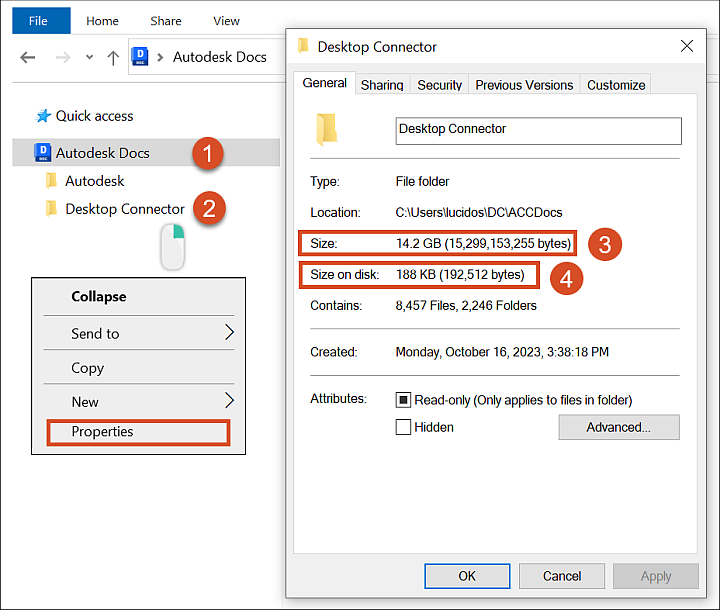Select Autodesk Docs in navigation tree
Image resolution: width=720 pixels, height=610 pixels.
click(102, 153)
